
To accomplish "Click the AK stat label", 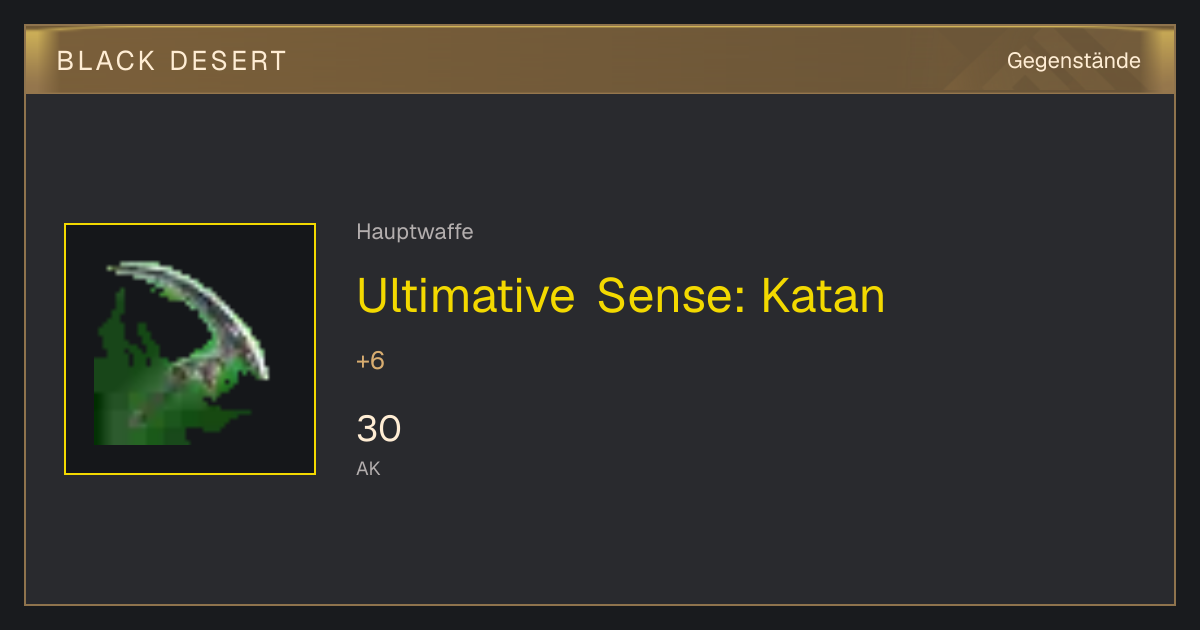I will 368,468.
